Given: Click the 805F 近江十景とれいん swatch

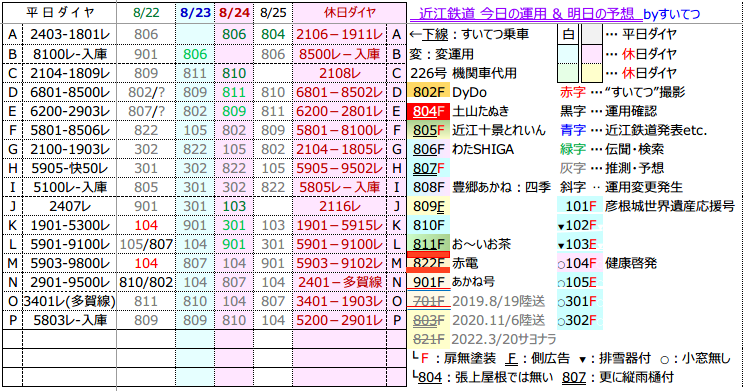Looking at the screenshot, I should point(428,130).
